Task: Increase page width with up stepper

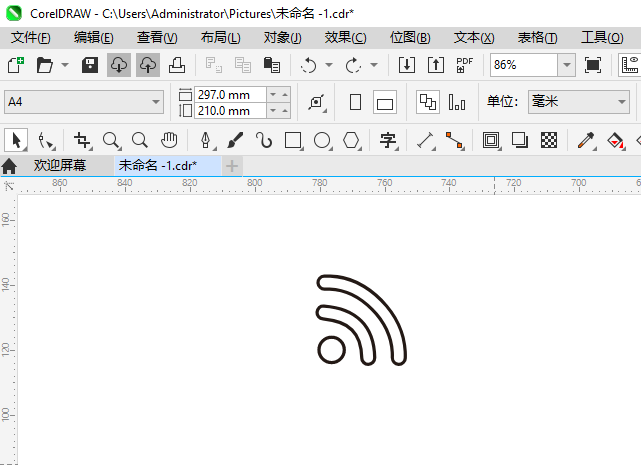Action: tap(285, 95)
